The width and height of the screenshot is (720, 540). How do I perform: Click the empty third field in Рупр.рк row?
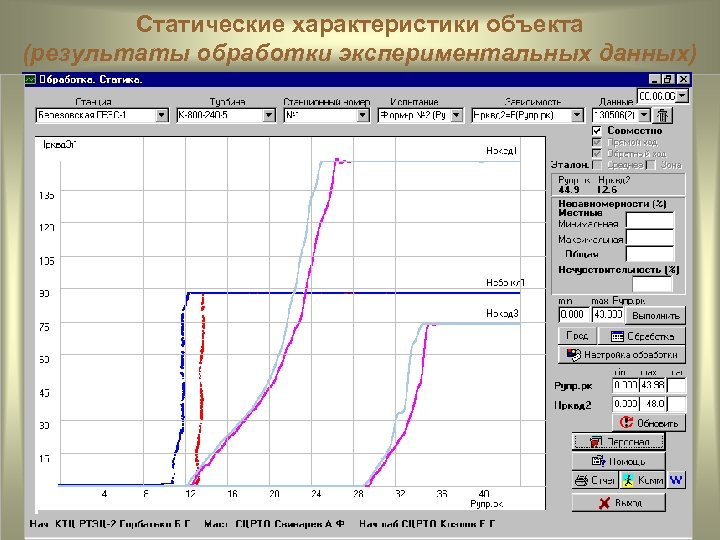[676, 385]
